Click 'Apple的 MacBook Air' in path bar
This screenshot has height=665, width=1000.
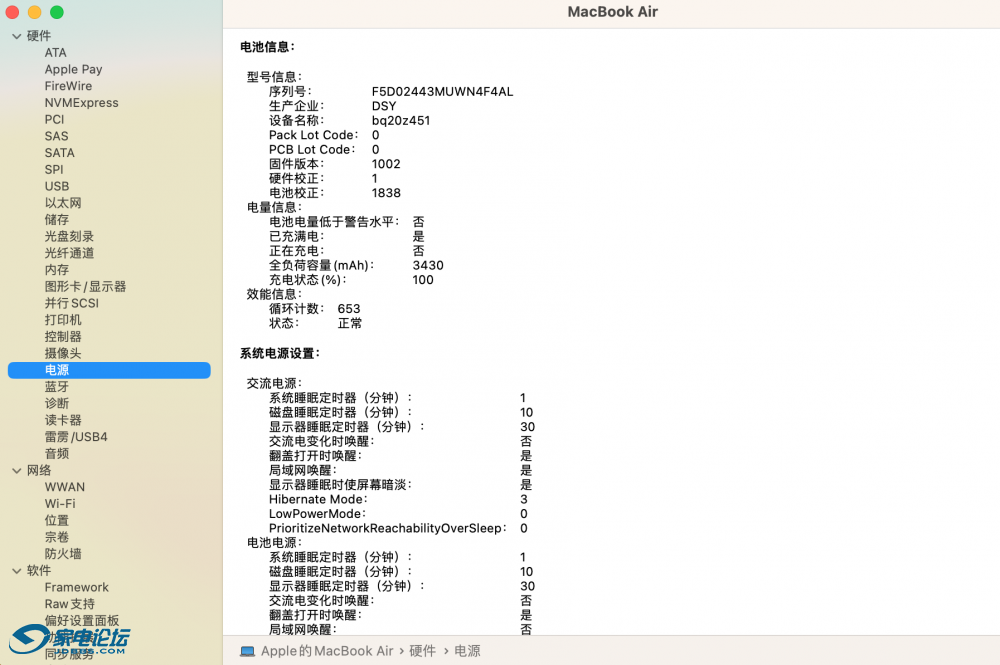[x=327, y=651]
